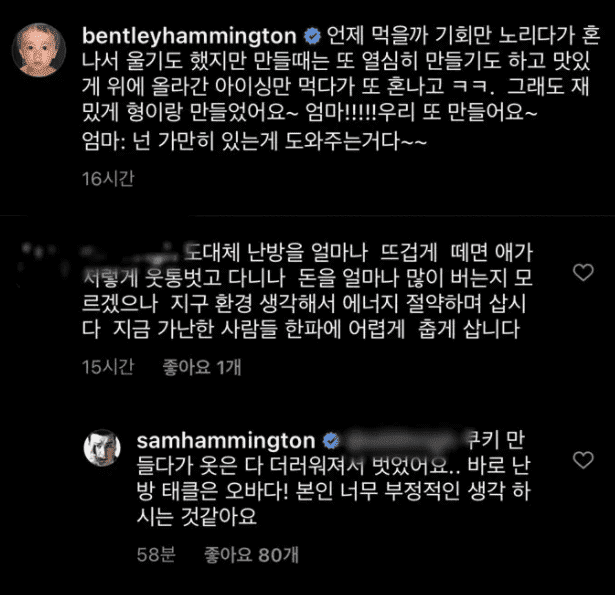This screenshot has width=615, height=595.
Task: Click the samhammington username
Action: pos(226,441)
